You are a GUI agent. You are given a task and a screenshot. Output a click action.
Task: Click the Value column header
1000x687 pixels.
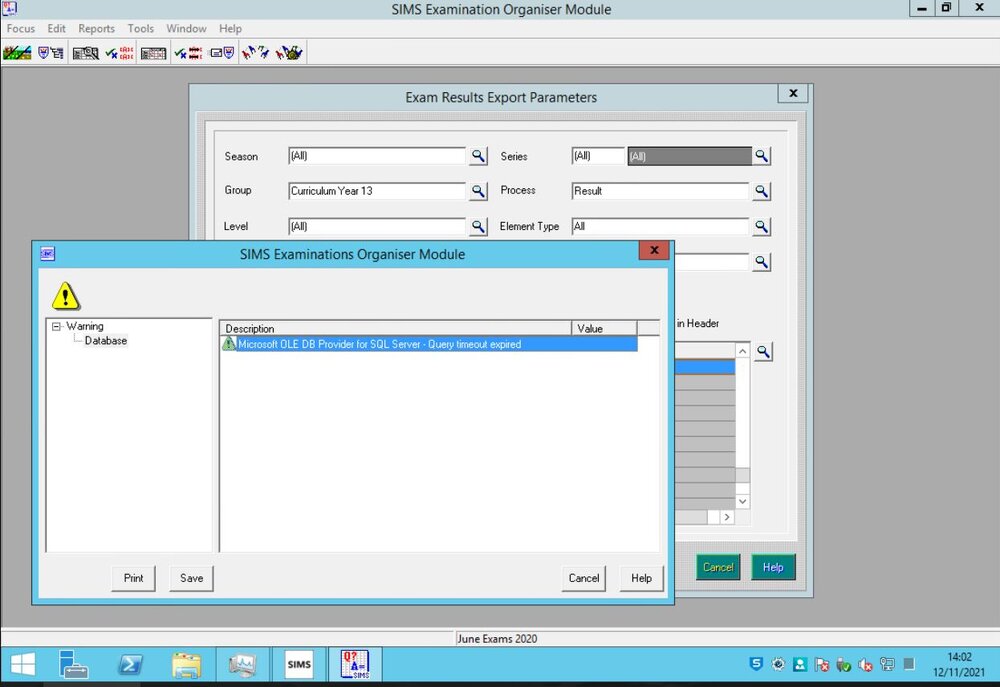[604, 329]
